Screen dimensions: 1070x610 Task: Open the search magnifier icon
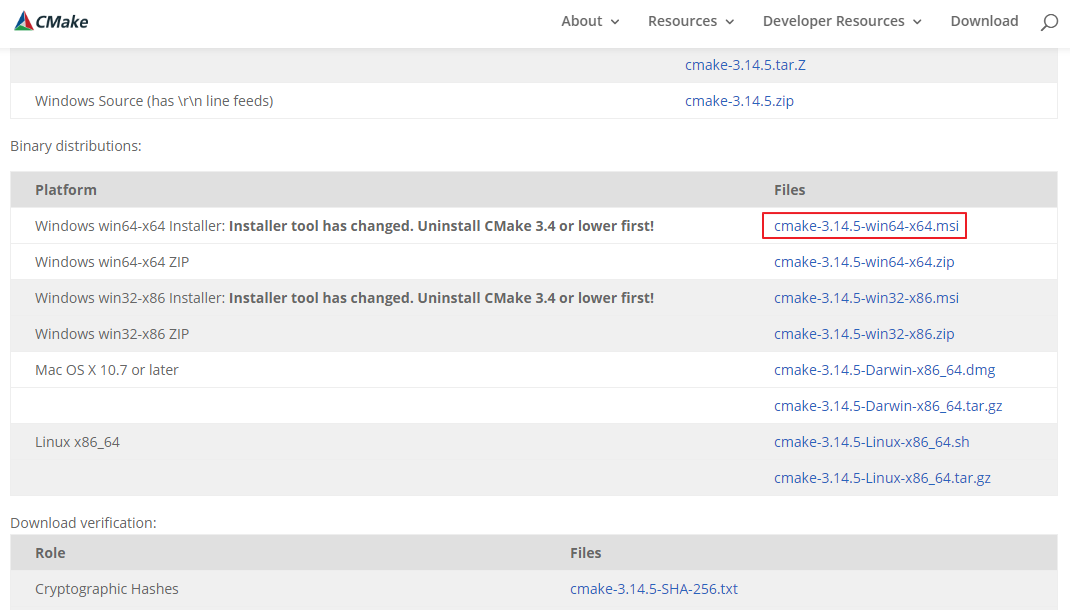click(1049, 23)
